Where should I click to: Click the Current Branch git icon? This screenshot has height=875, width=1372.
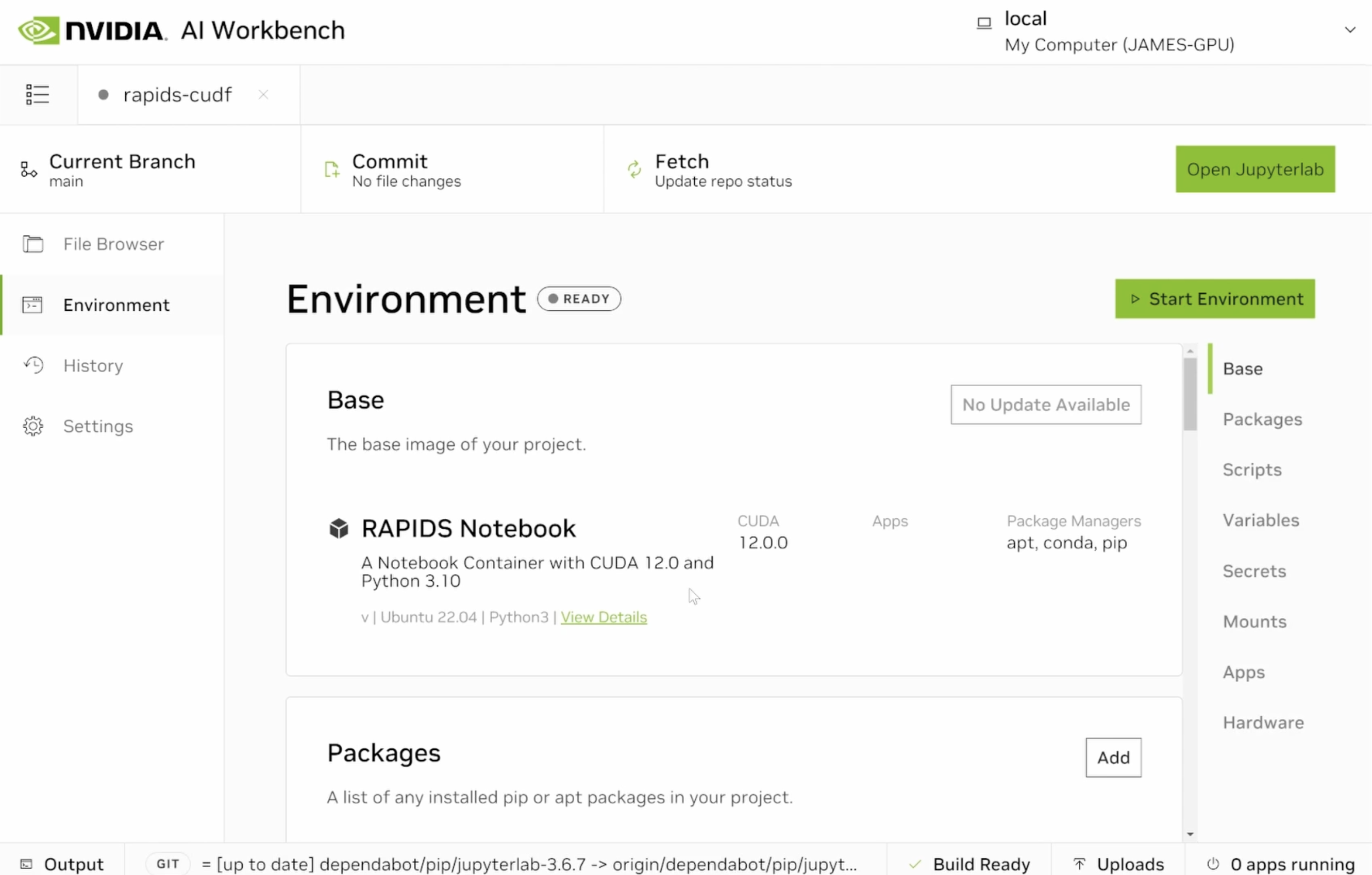[28, 170]
